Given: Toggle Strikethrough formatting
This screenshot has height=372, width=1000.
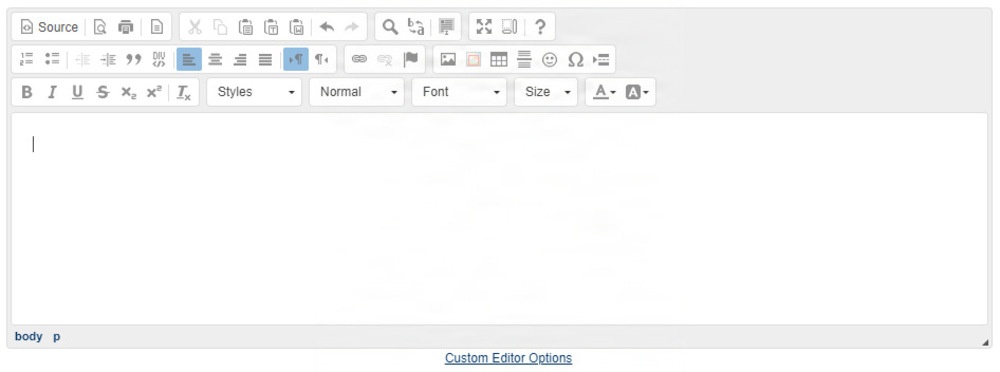Looking at the screenshot, I should [x=103, y=92].
